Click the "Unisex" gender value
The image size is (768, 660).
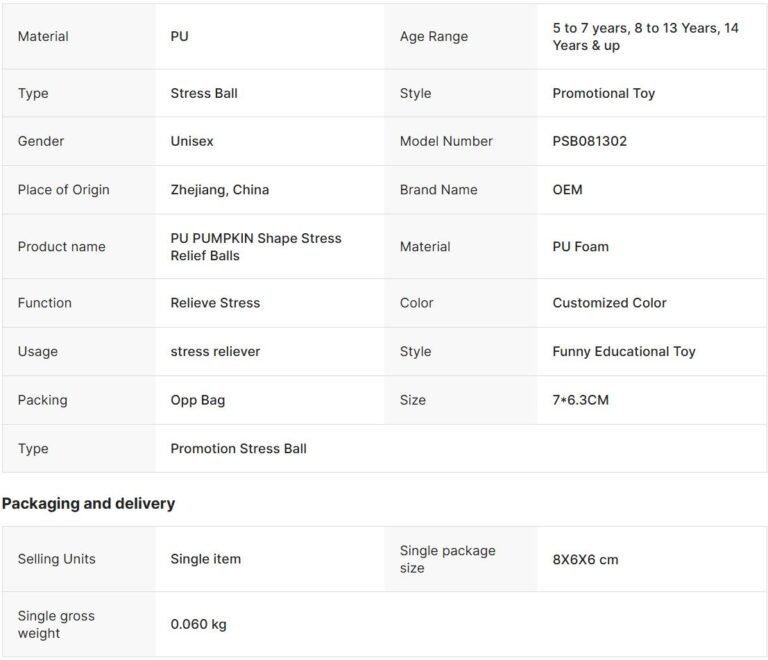[x=192, y=141]
